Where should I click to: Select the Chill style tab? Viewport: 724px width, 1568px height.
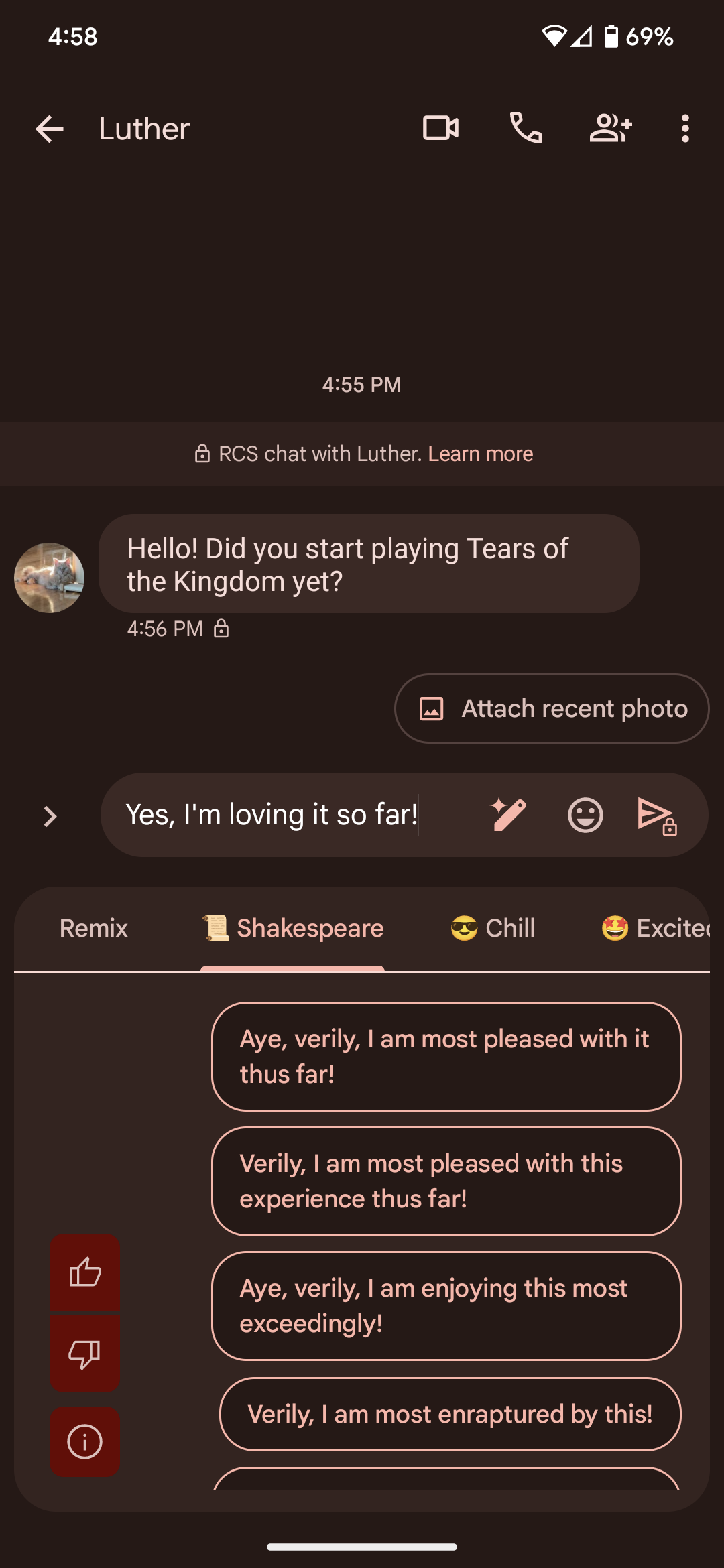[493, 928]
